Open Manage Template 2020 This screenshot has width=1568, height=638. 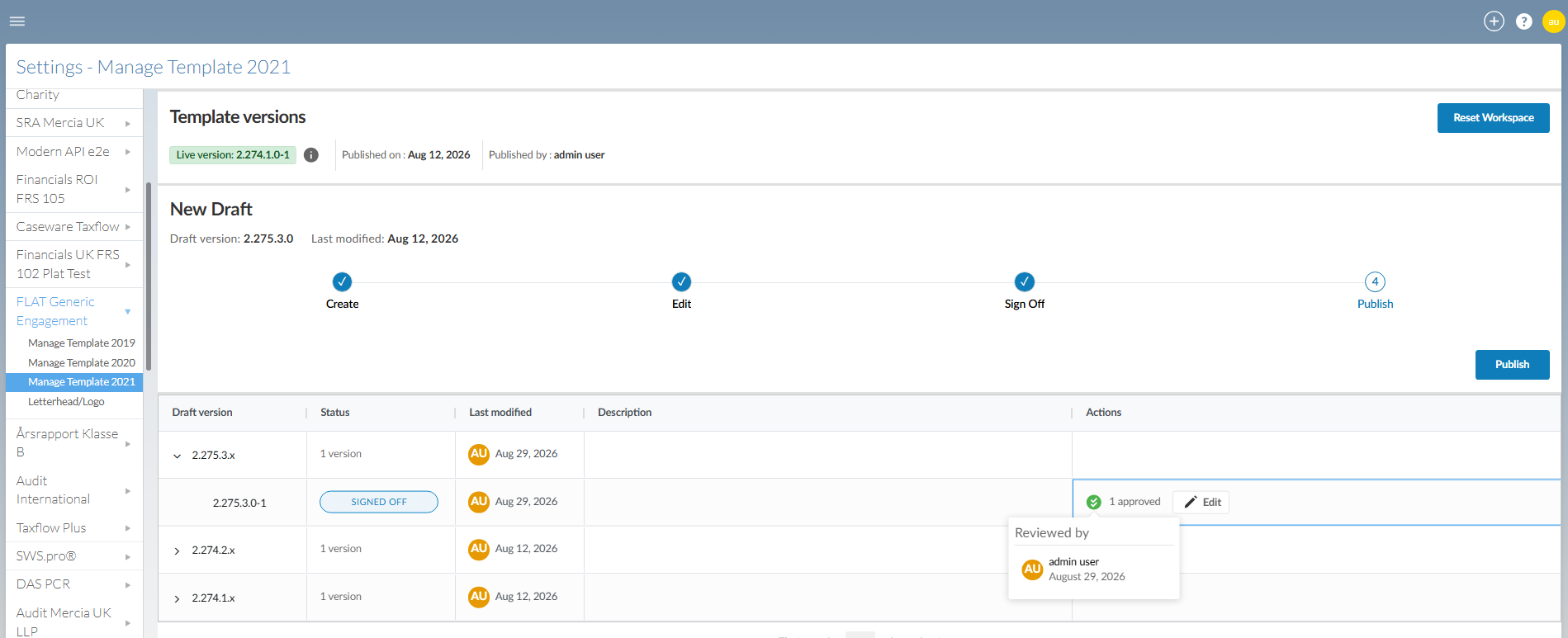[81, 363]
